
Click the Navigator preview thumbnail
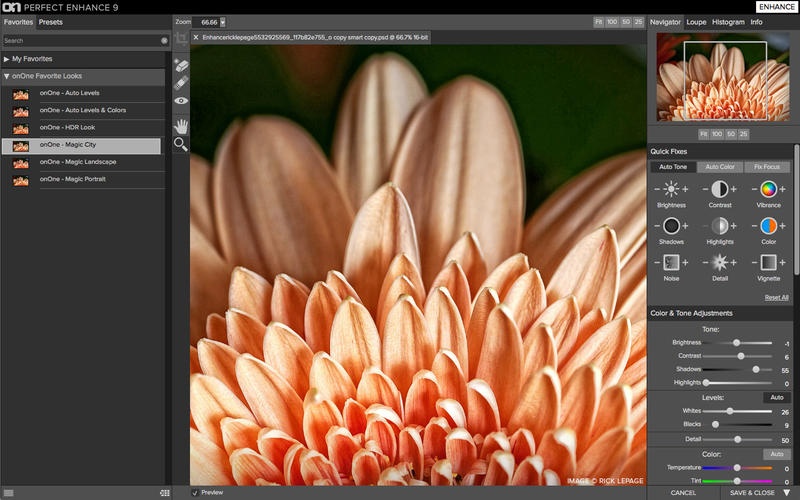[722, 77]
